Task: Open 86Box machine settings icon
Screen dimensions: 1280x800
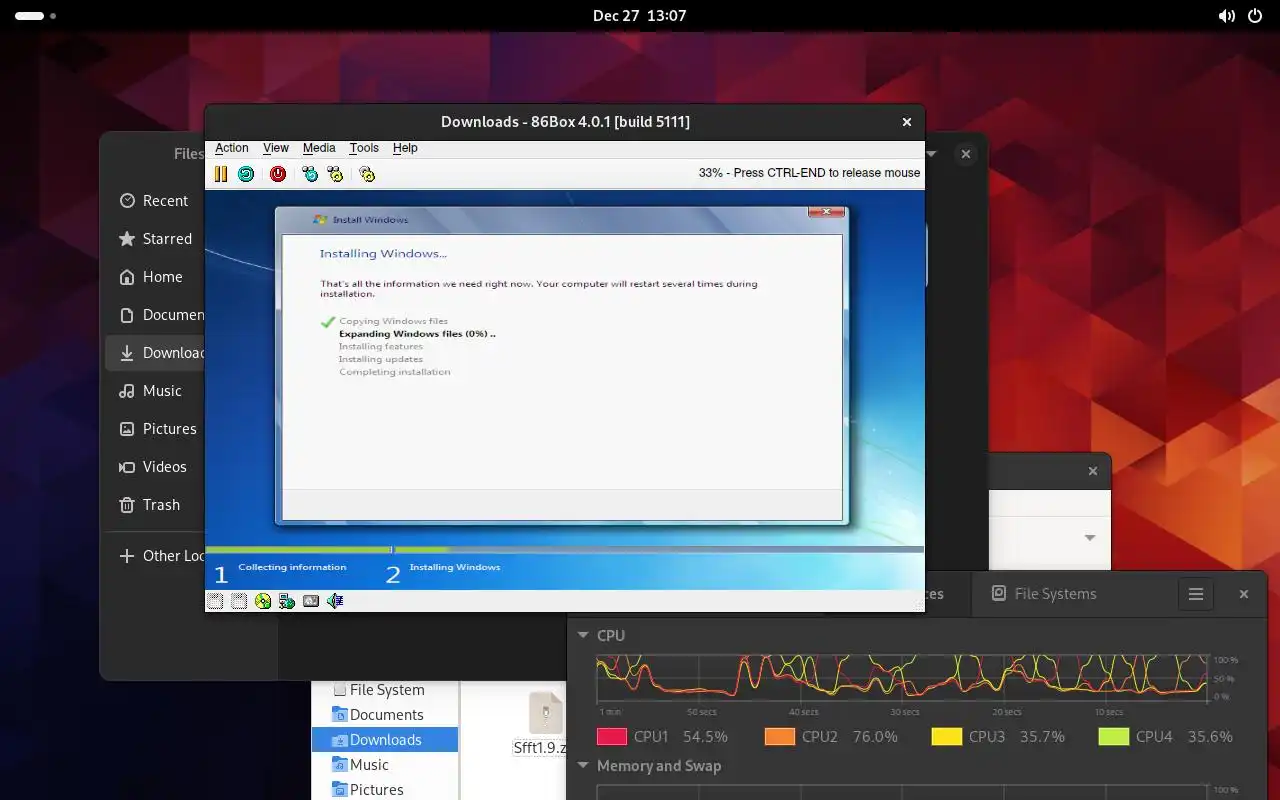Action: (367, 174)
